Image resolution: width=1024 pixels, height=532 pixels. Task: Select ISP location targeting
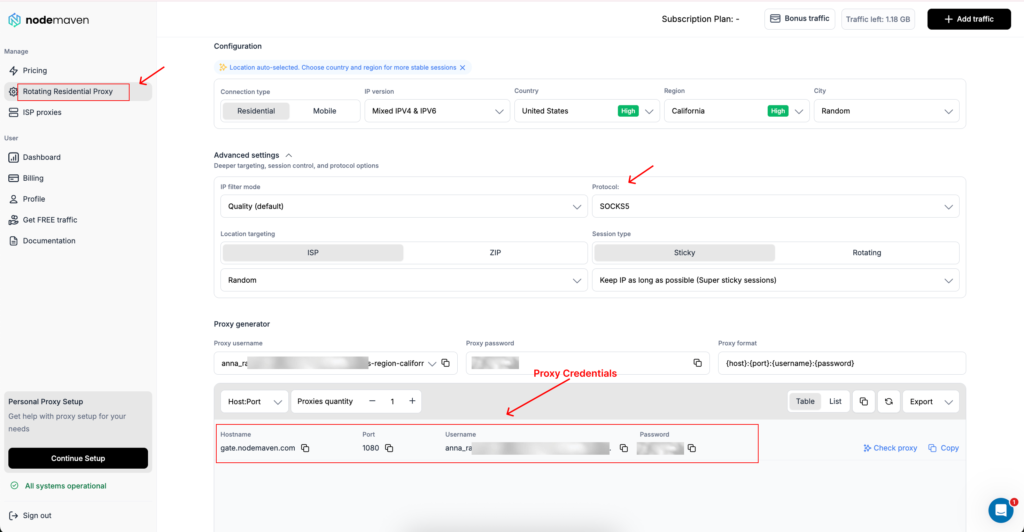(x=313, y=253)
